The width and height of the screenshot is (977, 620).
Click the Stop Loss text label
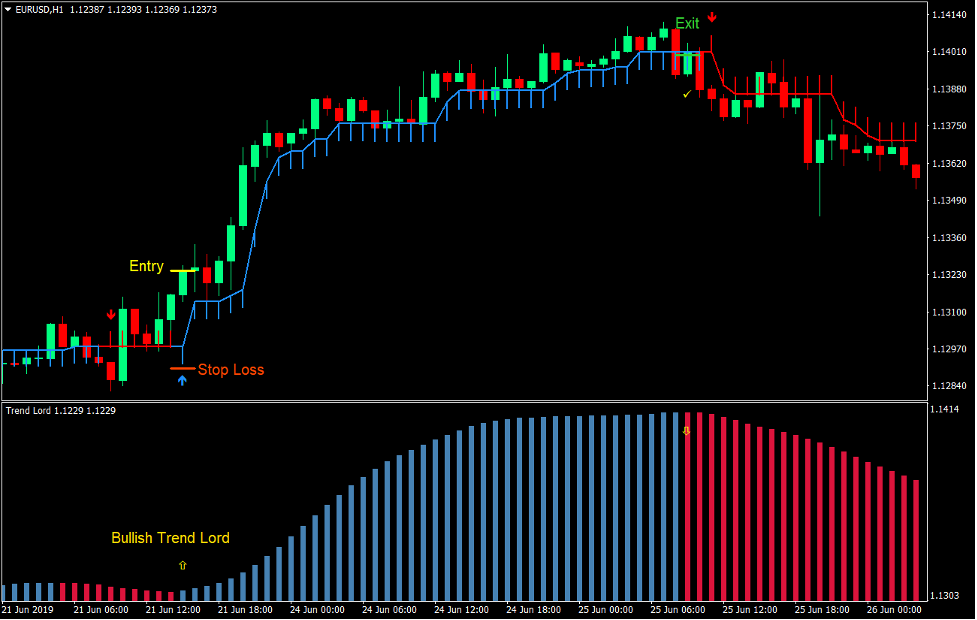[232, 369]
